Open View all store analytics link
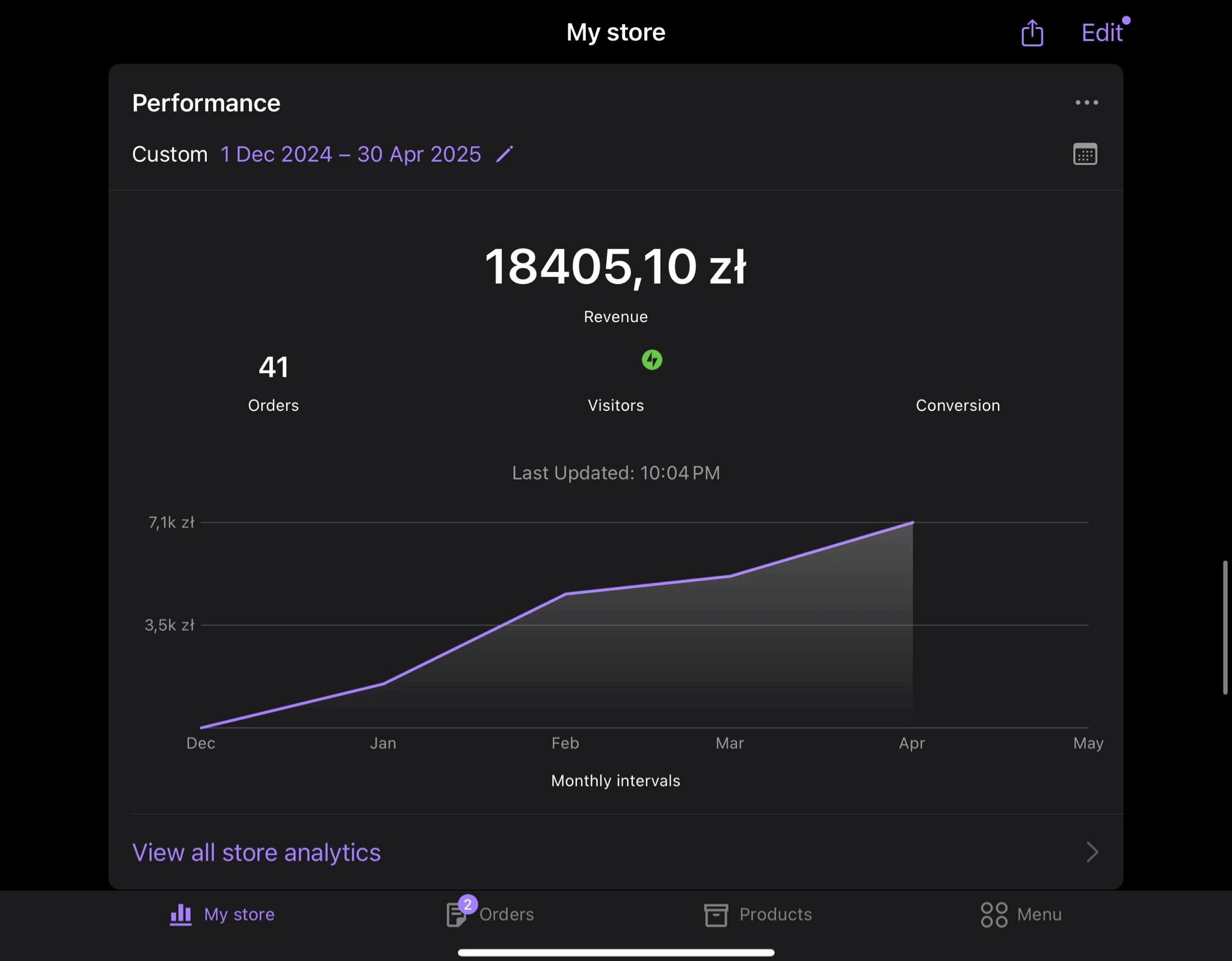The width and height of the screenshot is (1232, 961). tap(256, 853)
